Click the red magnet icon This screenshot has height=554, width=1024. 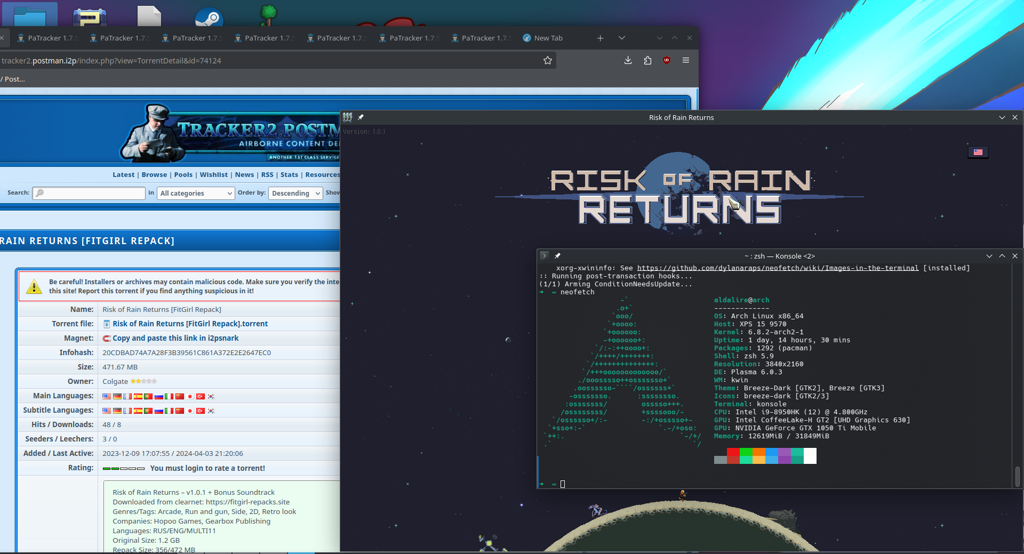pyautogui.click(x=106, y=338)
